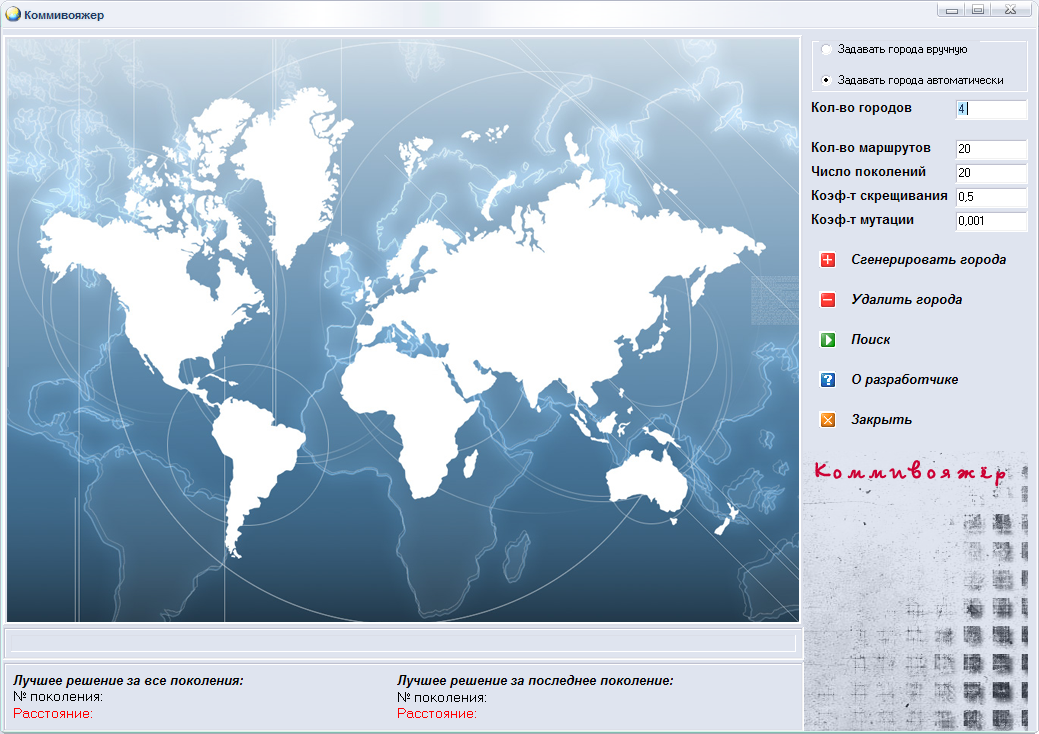Click '№ поколения:' under last generation

(x=441, y=698)
